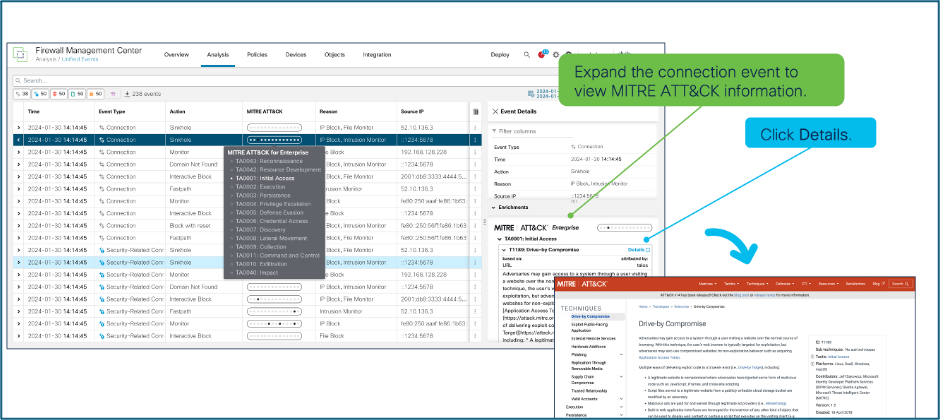
Task: Expand the Connection Domain Not Found row
Action: coord(18,164)
